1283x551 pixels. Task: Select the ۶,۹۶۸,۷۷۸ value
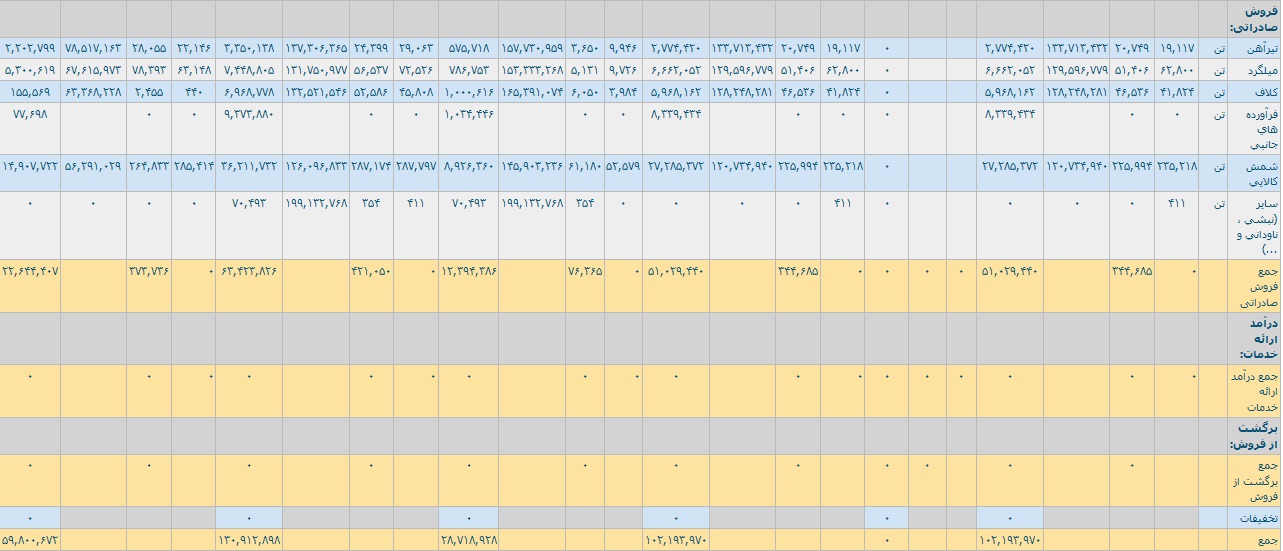tap(250, 92)
